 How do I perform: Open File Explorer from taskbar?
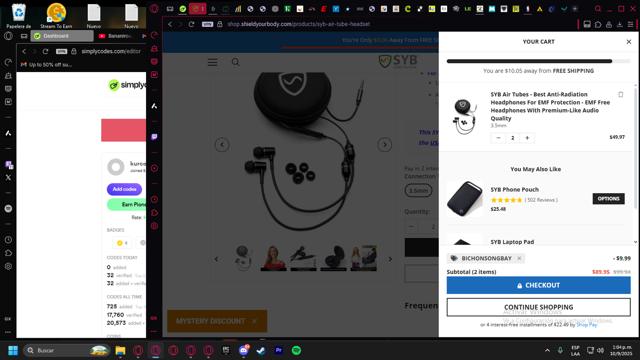click(x=120, y=351)
